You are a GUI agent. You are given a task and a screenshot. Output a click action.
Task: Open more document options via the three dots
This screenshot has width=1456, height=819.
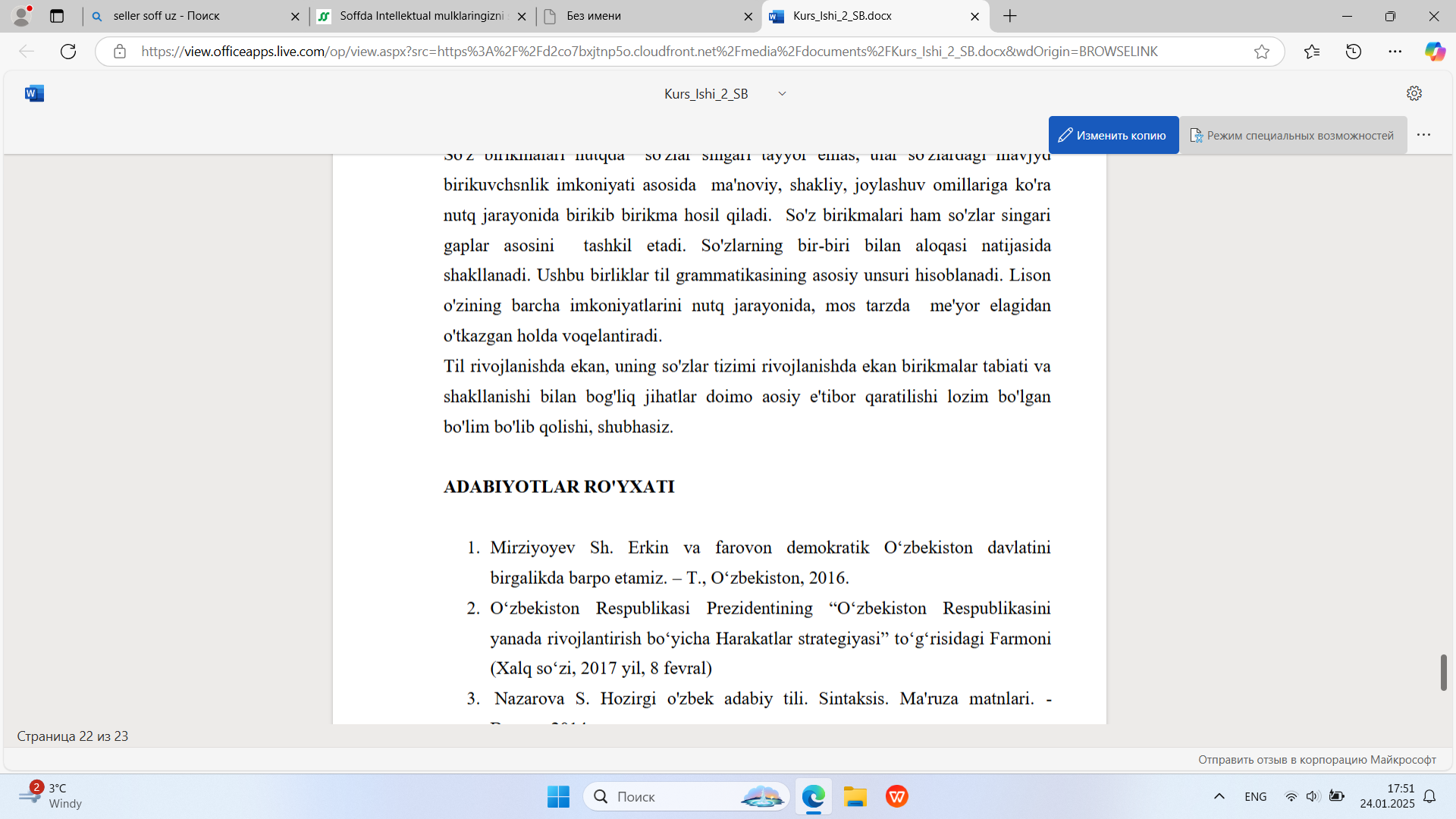pos(1424,135)
